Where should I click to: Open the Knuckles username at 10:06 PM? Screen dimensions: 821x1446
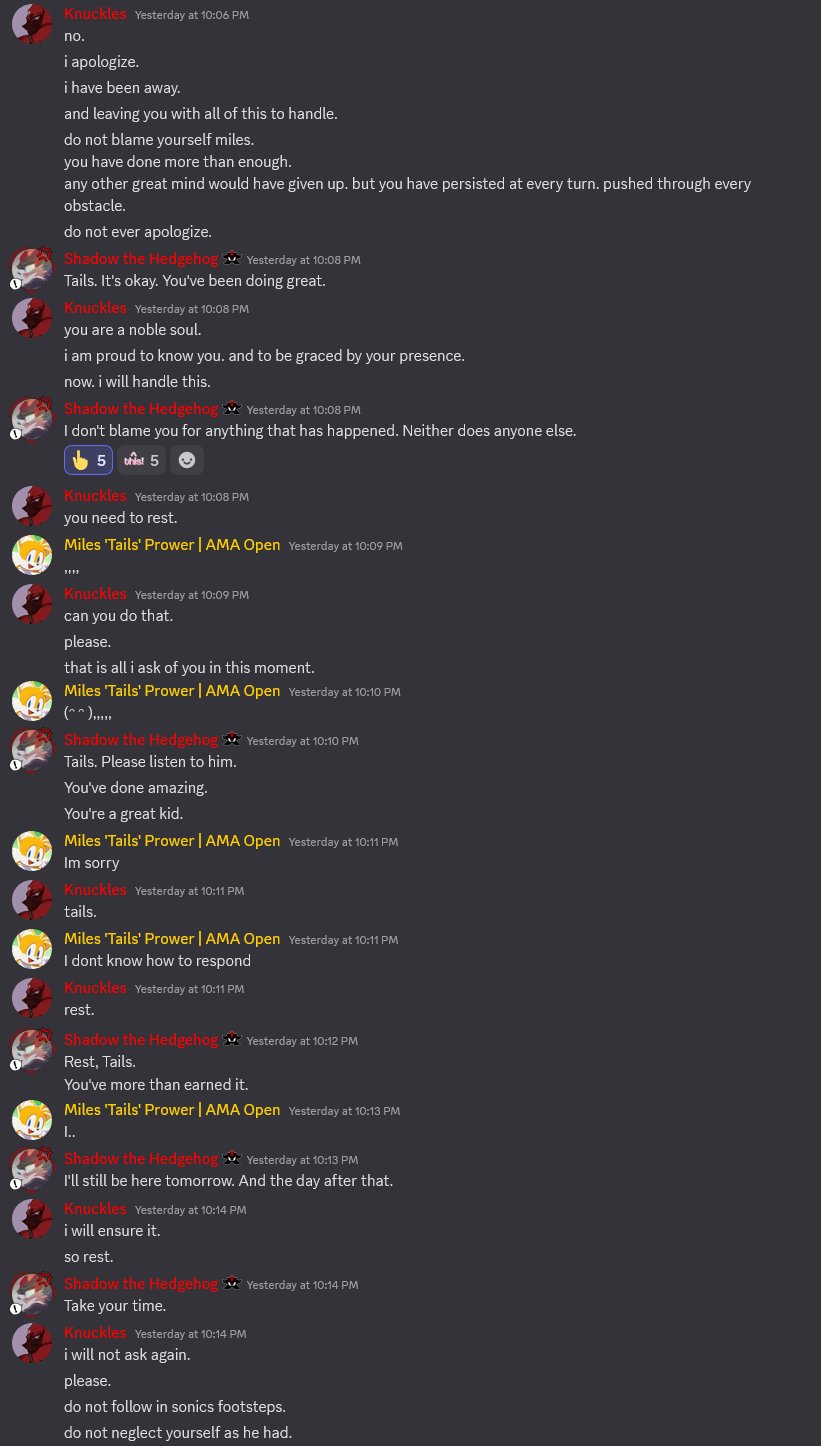pyautogui.click(x=95, y=14)
